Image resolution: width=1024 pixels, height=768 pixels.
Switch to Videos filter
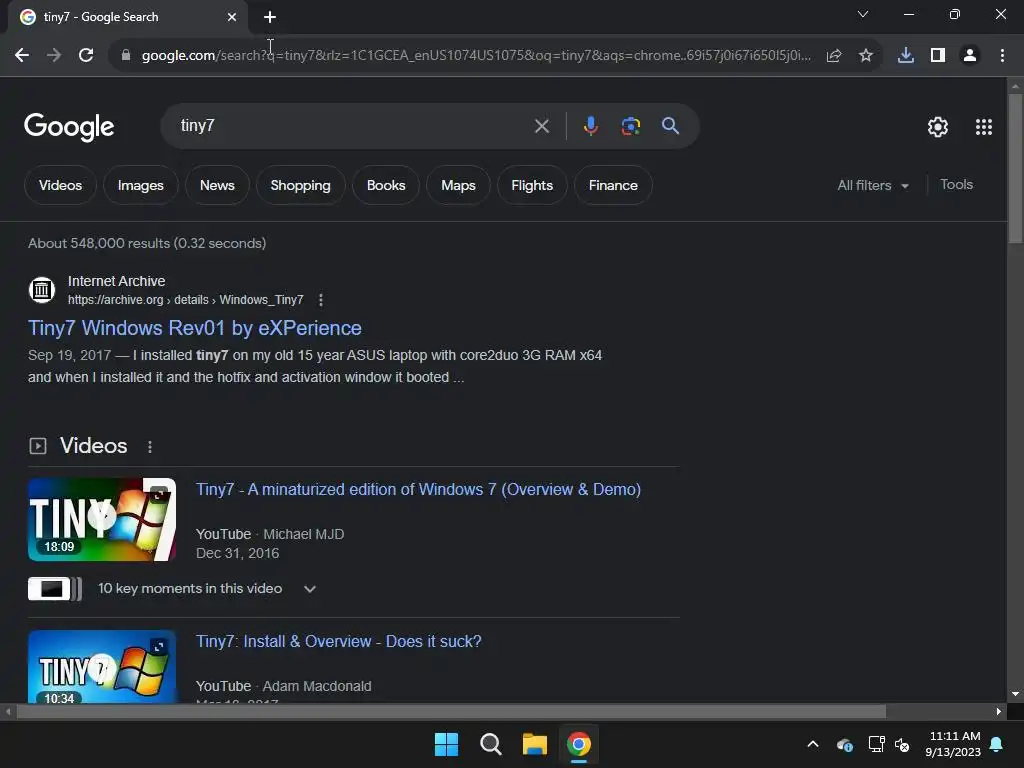(x=60, y=185)
